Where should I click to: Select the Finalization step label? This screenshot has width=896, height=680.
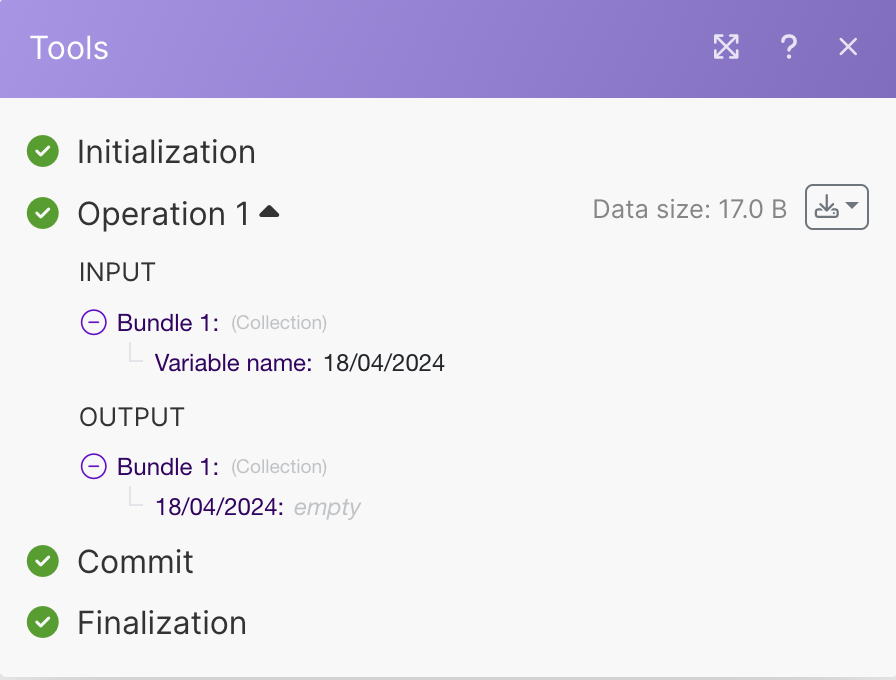pos(162,623)
